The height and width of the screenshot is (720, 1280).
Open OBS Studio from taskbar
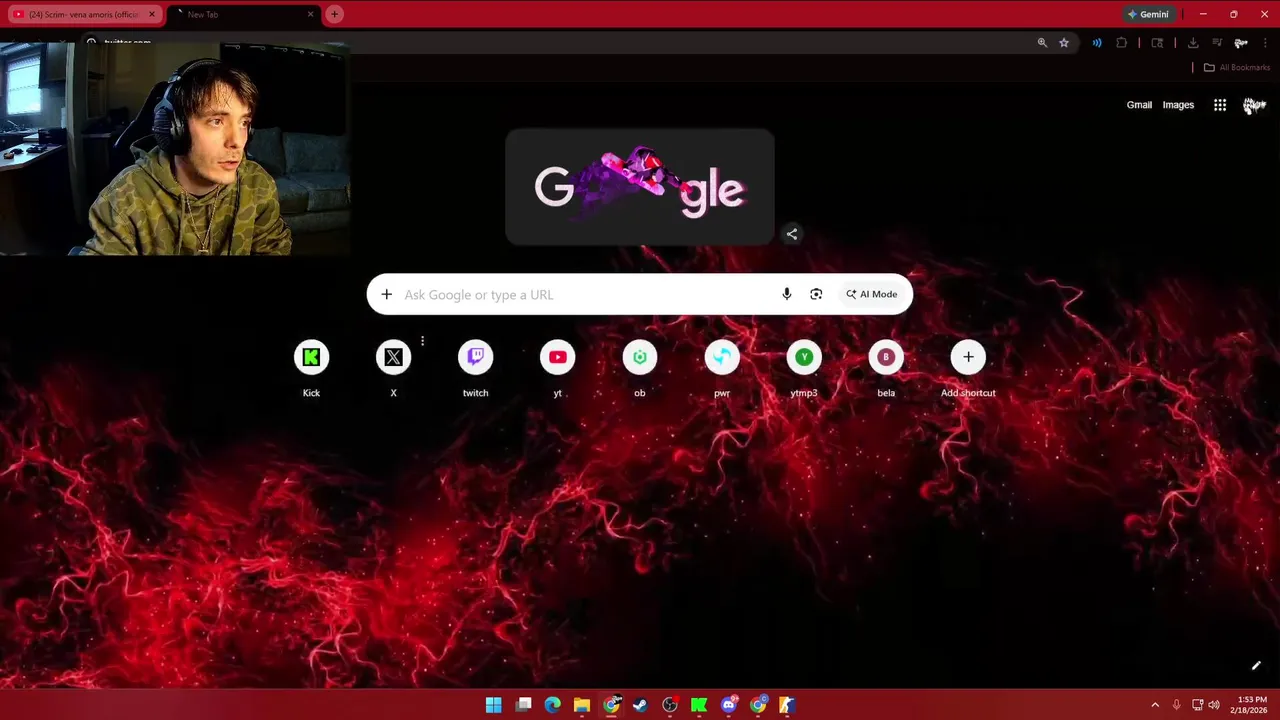pyautogui.click(x=670, y=705)
